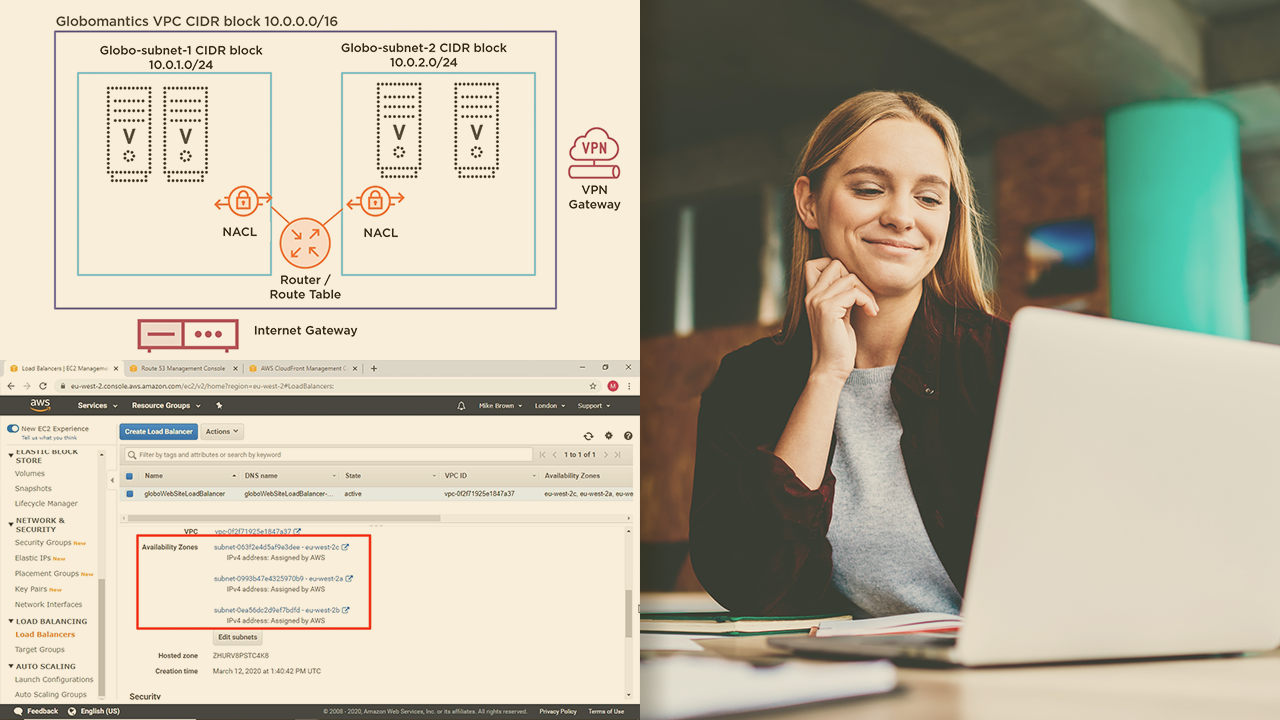Open table settings gear icon
This screenshot has width=1280, height=720.
(609, 436)
